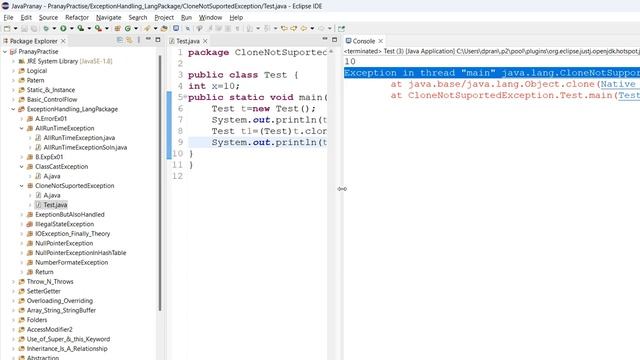This screenshot has height=360, width=640.
Task: Open Package Explorer View Menu dots
Action: click(139, 40)
